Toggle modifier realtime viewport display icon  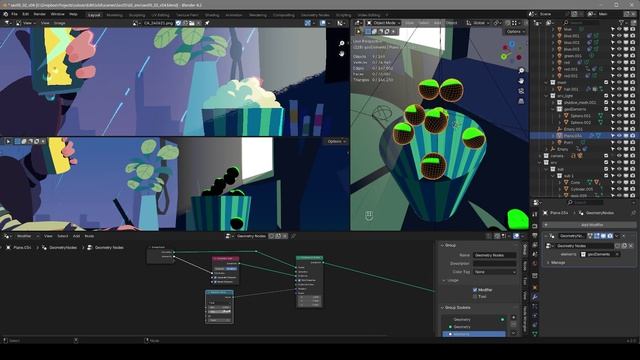[x=603, y=236]
